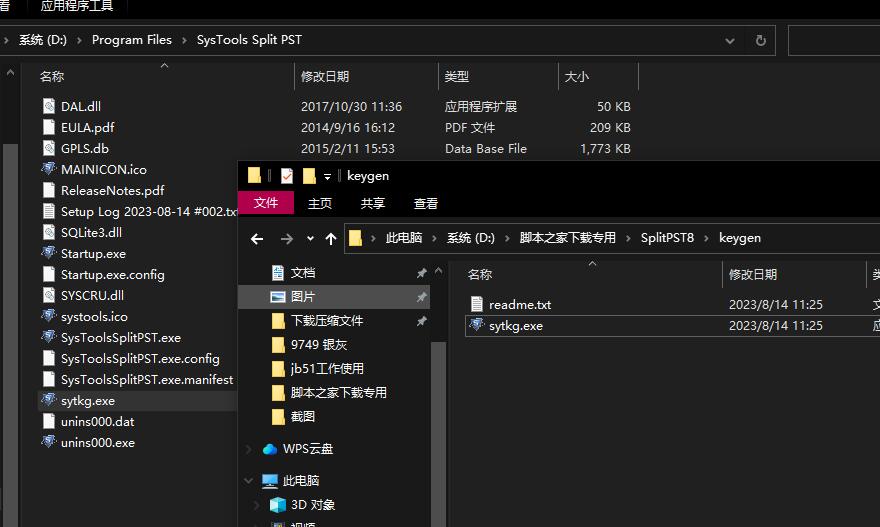Click the sytkg.exe icon in SysTools Split PST folder
This screenshot has height=527, width=880.
(x=49, y=400)
